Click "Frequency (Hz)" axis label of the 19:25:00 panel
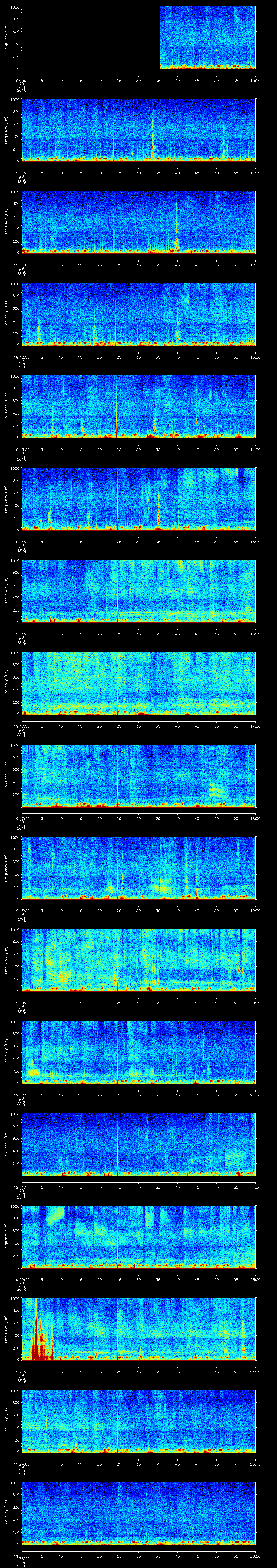This screenshot has height=1568, width=277. tap(6, 1513)
